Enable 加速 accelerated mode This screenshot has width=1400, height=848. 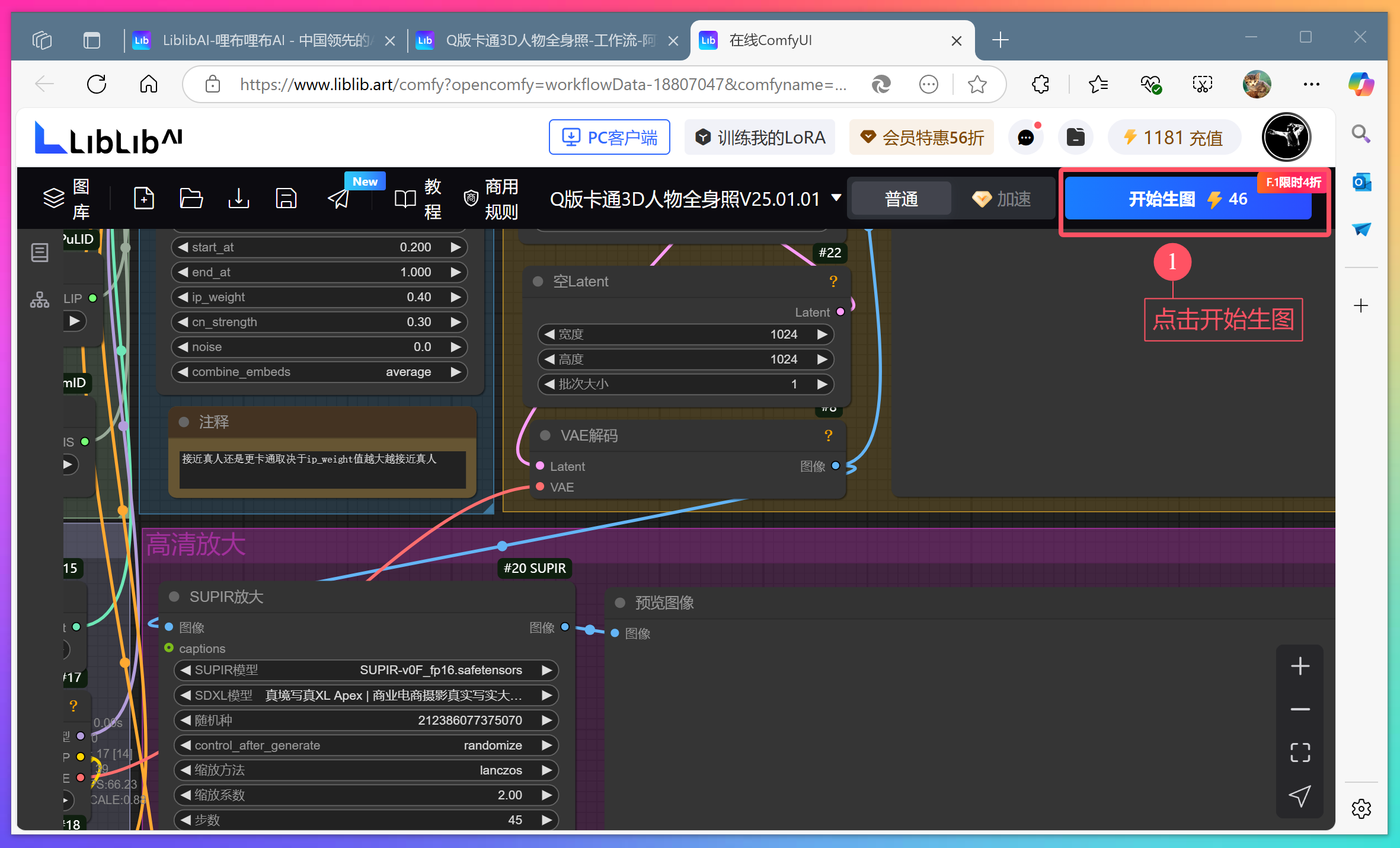pyautogui.click(x=1002, y=199)
